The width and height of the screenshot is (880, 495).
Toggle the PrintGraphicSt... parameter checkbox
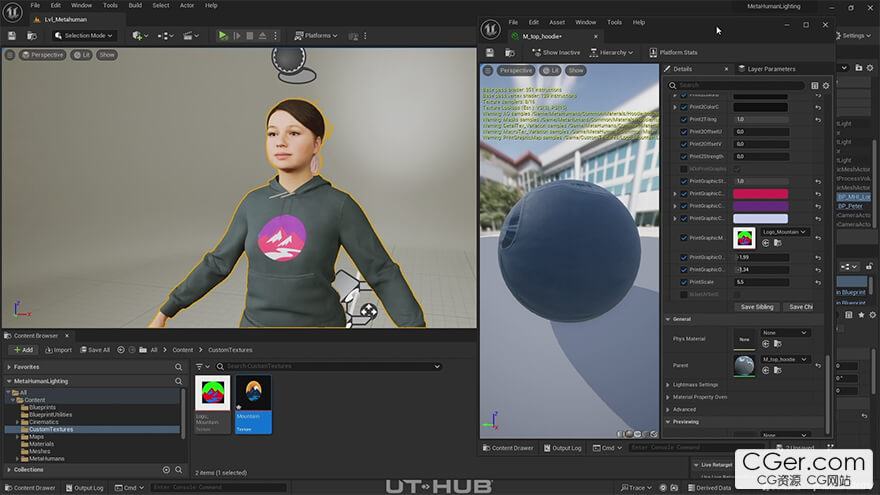pyautogui.click(x=684, y=181)
